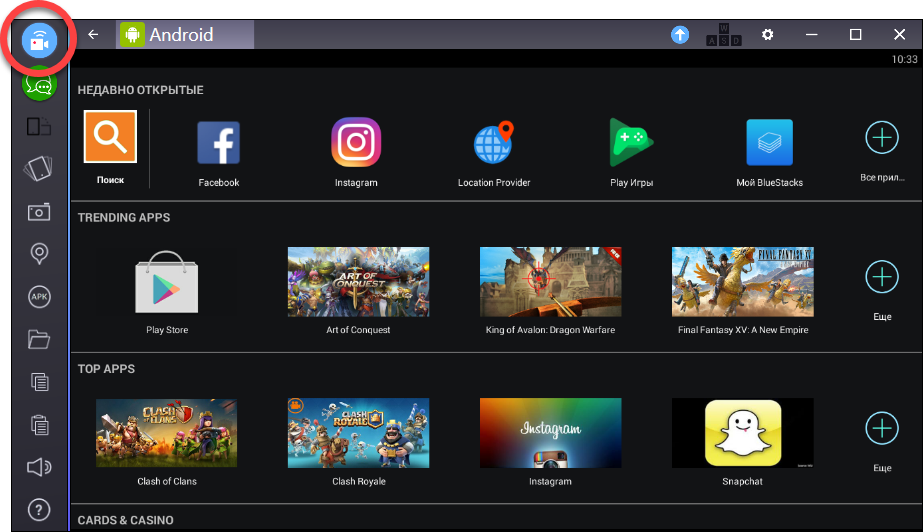923x532 pixels.
Task: Click the blue upload arrow icon
Action: (x=680, y=35)
